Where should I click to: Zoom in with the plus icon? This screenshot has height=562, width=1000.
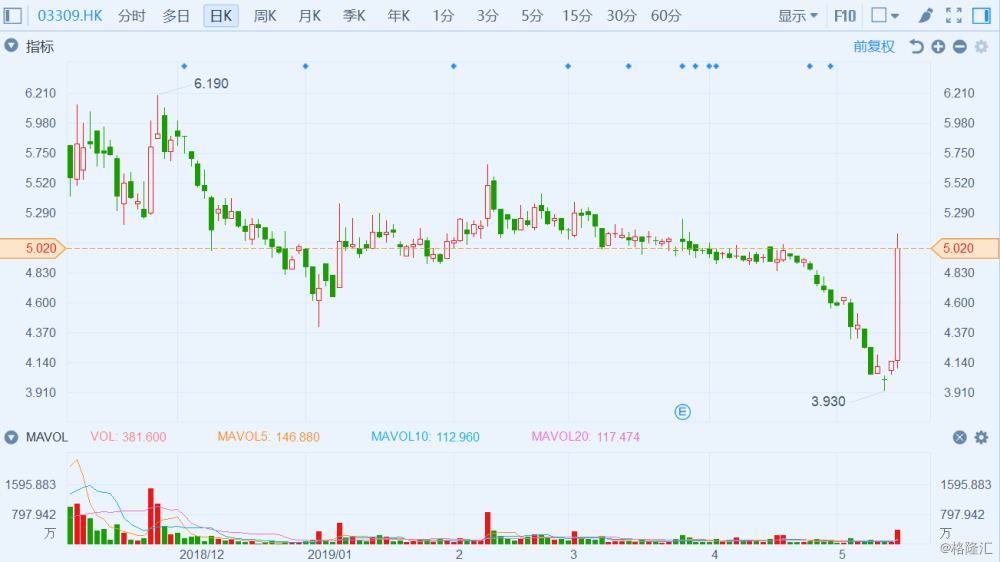pyautogui.click(x=938, y=46)
